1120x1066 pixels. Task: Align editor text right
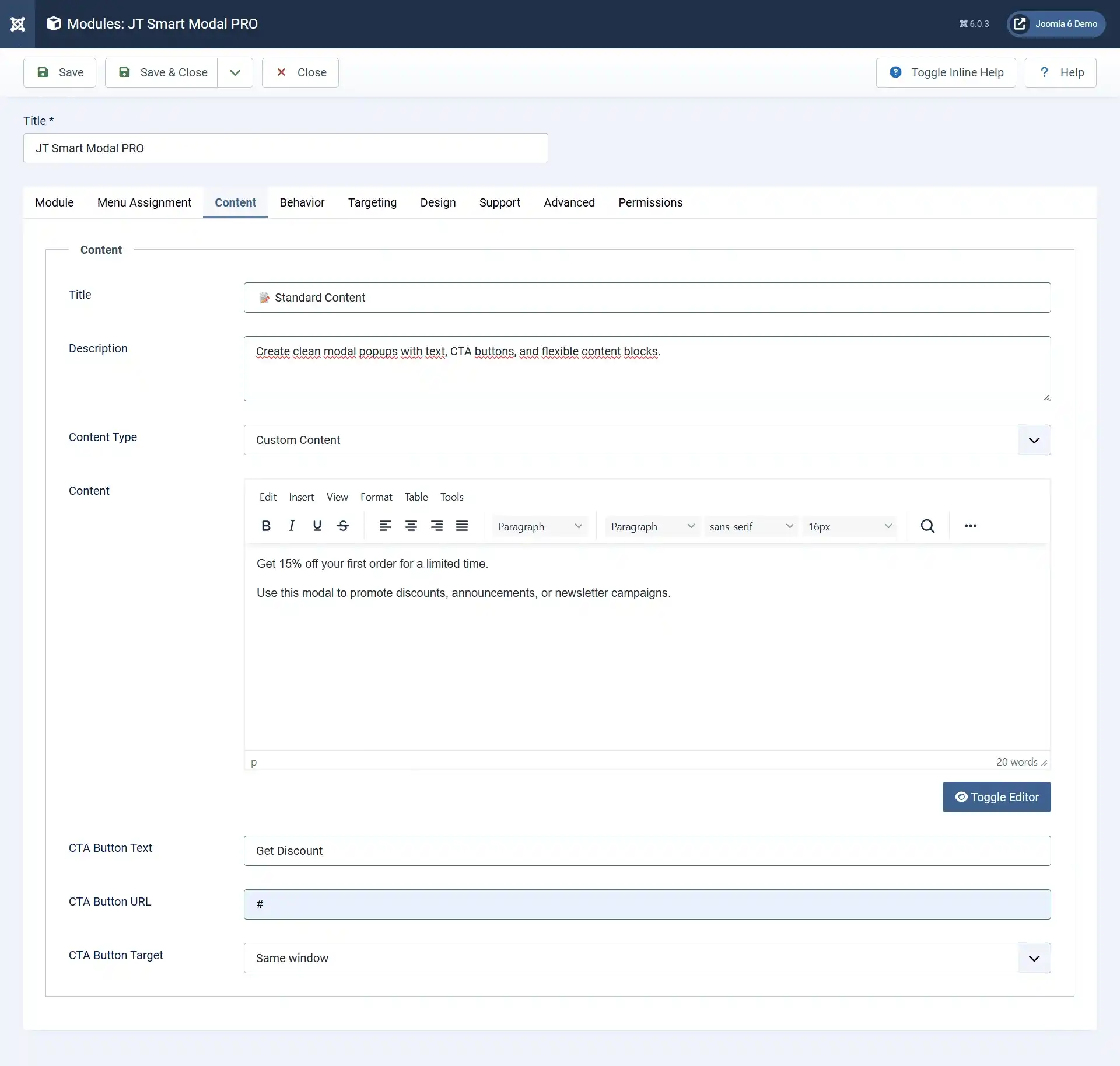pyautogui.click(x=436, y=526)
